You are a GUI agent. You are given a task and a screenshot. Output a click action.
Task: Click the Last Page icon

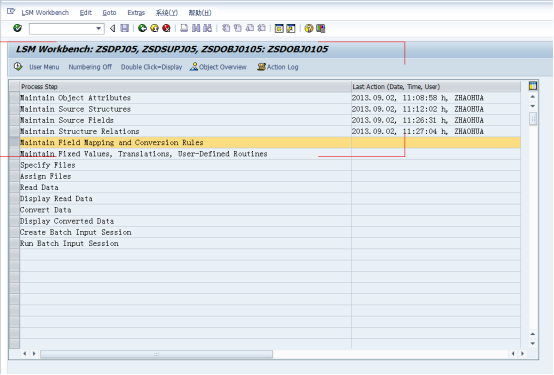click(x=261, y=28)
